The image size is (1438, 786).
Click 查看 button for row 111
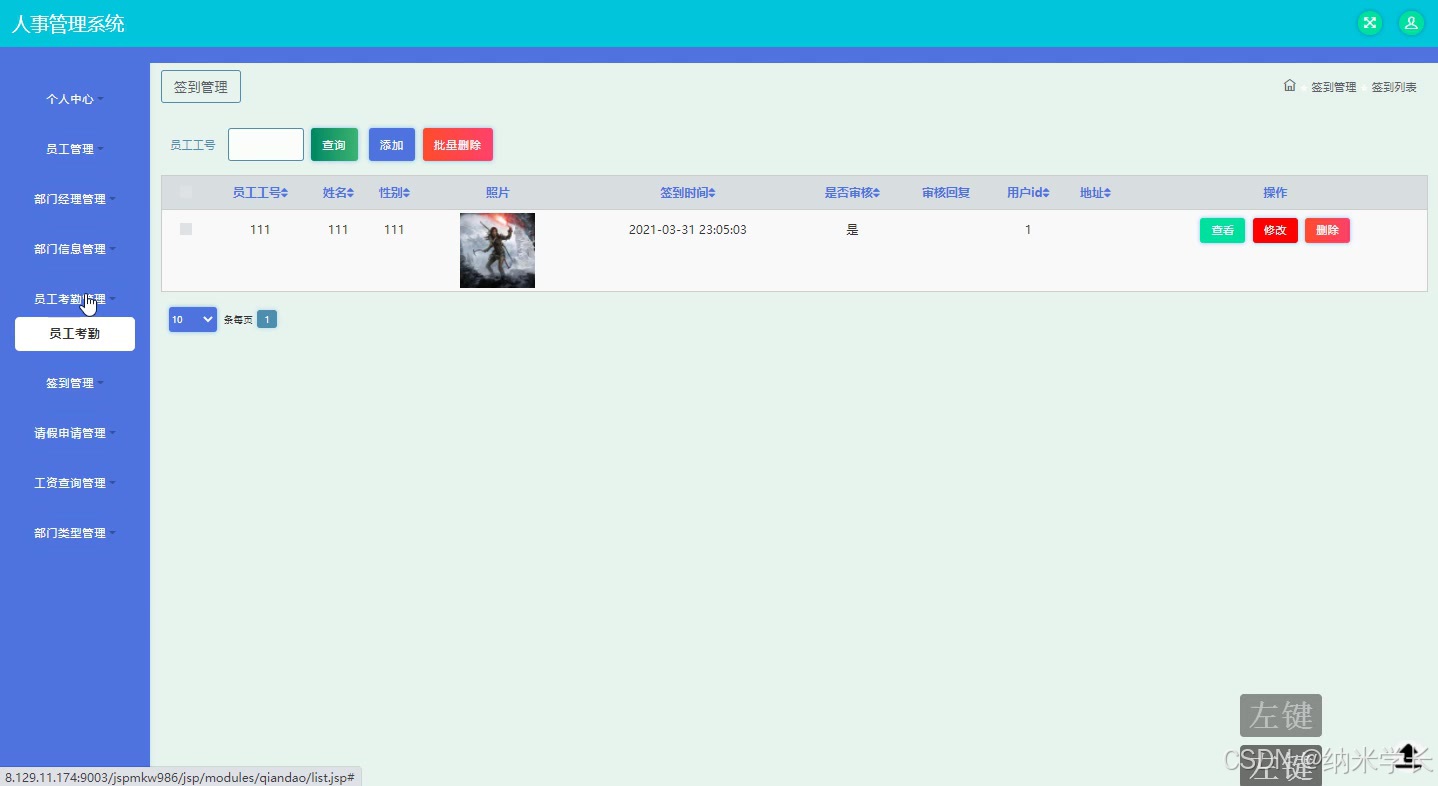[x=1222, y=231]
